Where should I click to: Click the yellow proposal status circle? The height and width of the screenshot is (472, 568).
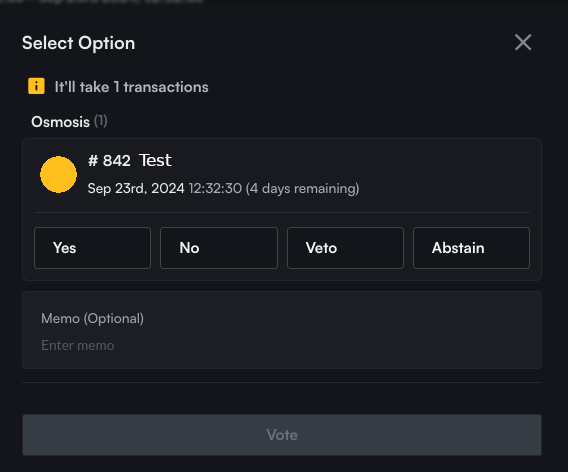point(58,174)
